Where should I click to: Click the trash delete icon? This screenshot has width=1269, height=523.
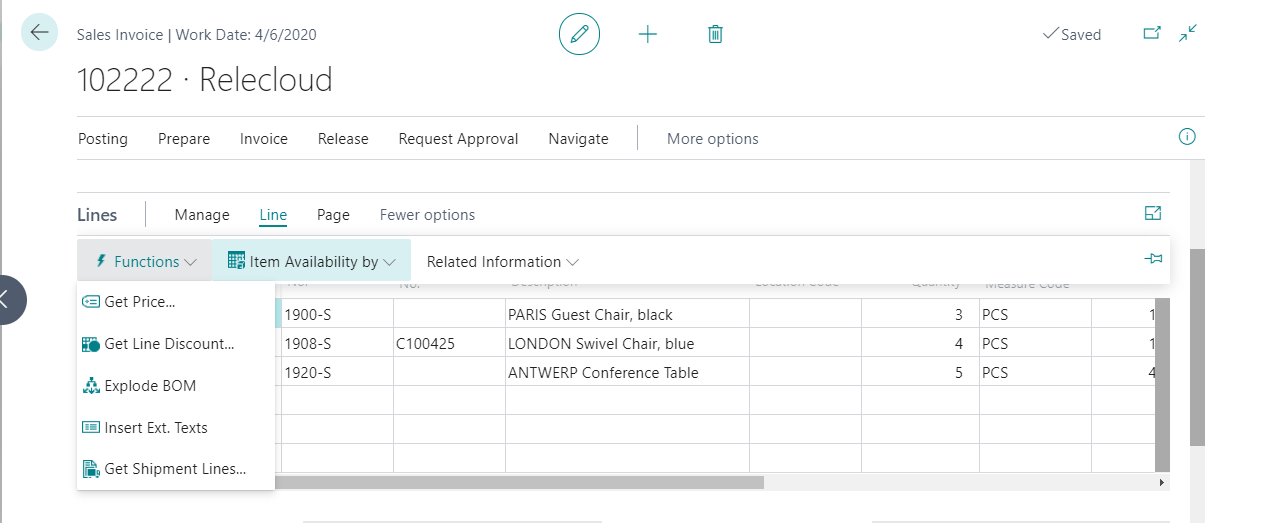[x=715, y=34]
